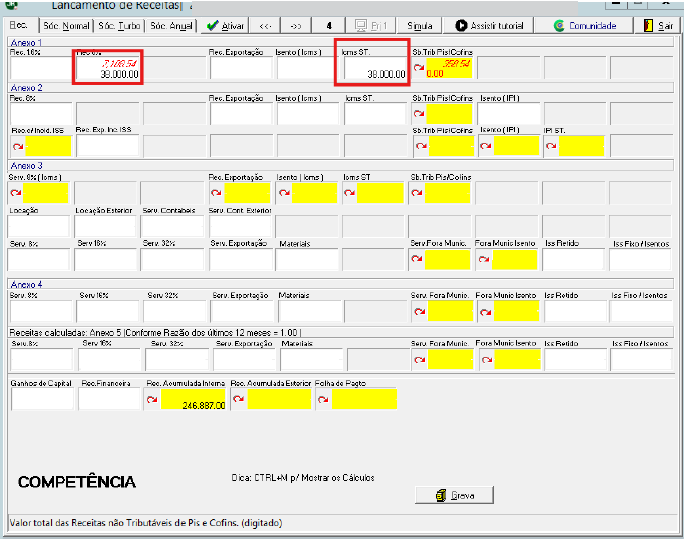Click the Anexo 1 Rec. Exportação field
Screen dimensions: 684x540
click(x=241, y=68)
